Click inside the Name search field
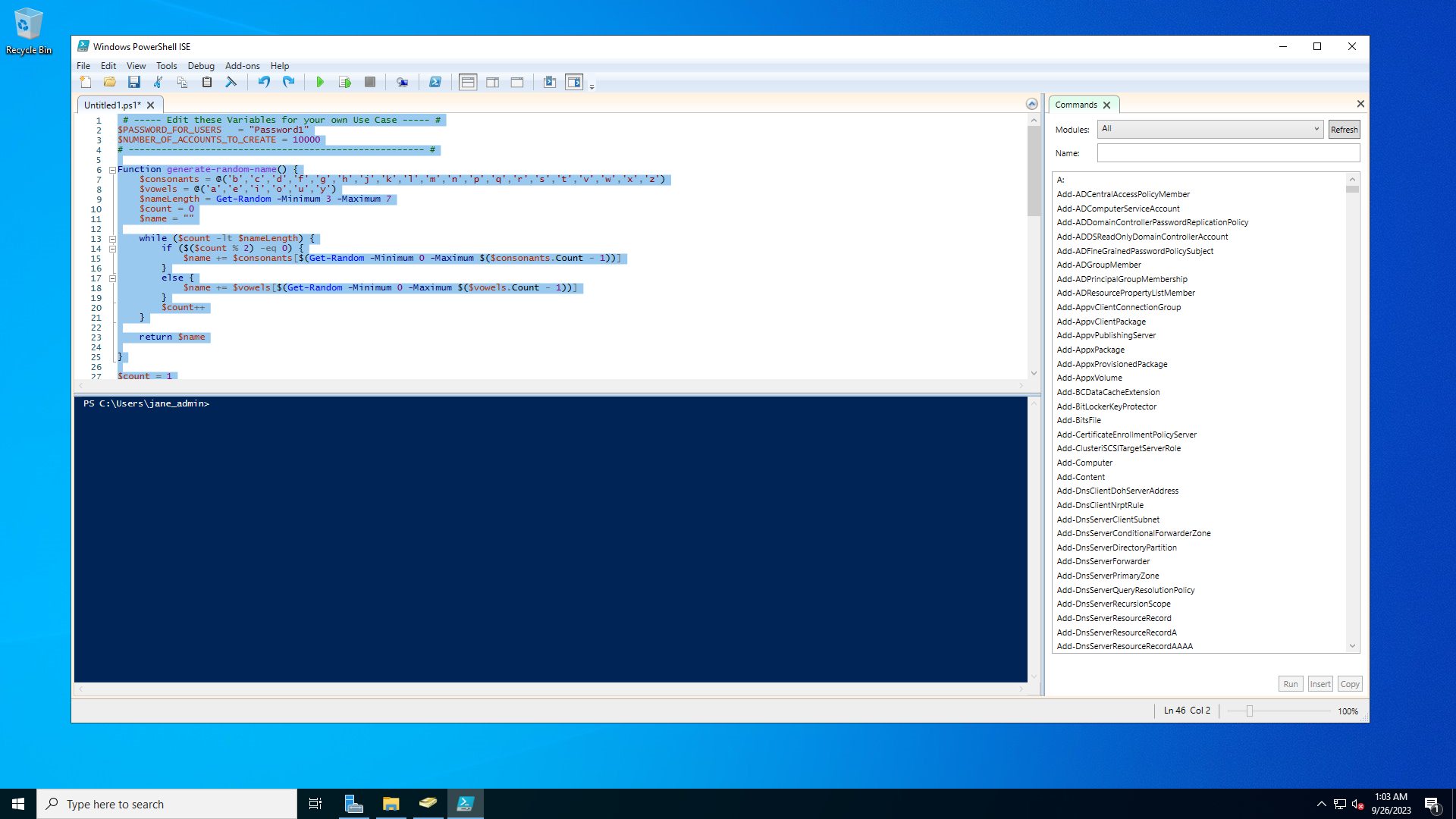The height and width of the screenshot is (819, 1456). point(1227,152)
